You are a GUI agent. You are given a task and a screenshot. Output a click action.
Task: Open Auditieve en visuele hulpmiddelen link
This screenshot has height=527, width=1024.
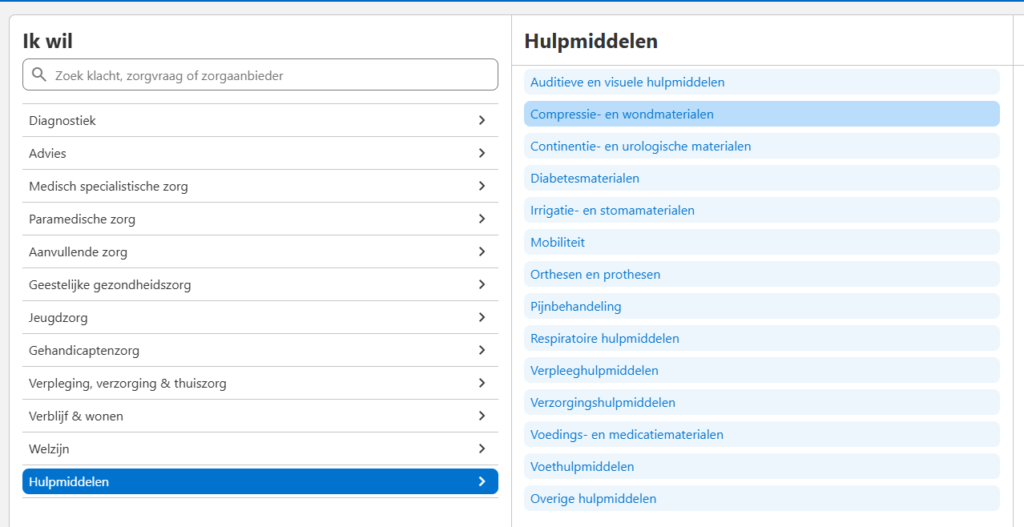click(627, 82)
